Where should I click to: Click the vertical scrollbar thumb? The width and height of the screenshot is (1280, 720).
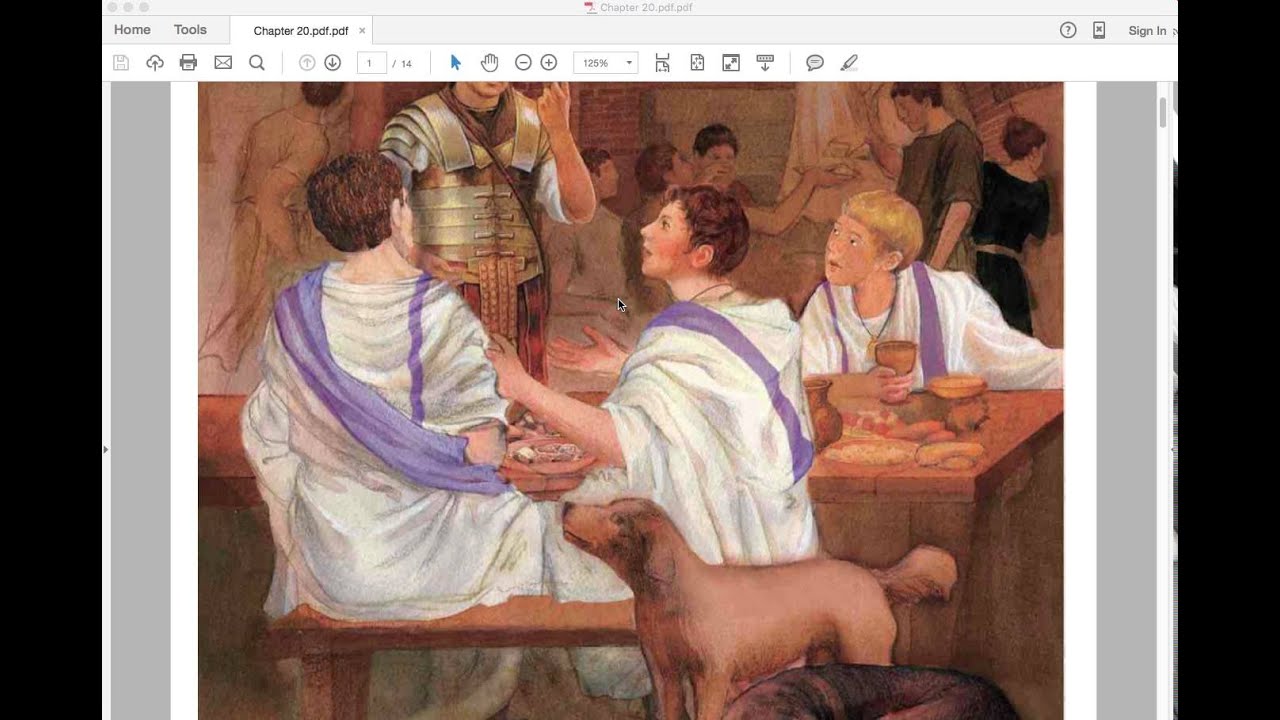[x=1163, y=113]
